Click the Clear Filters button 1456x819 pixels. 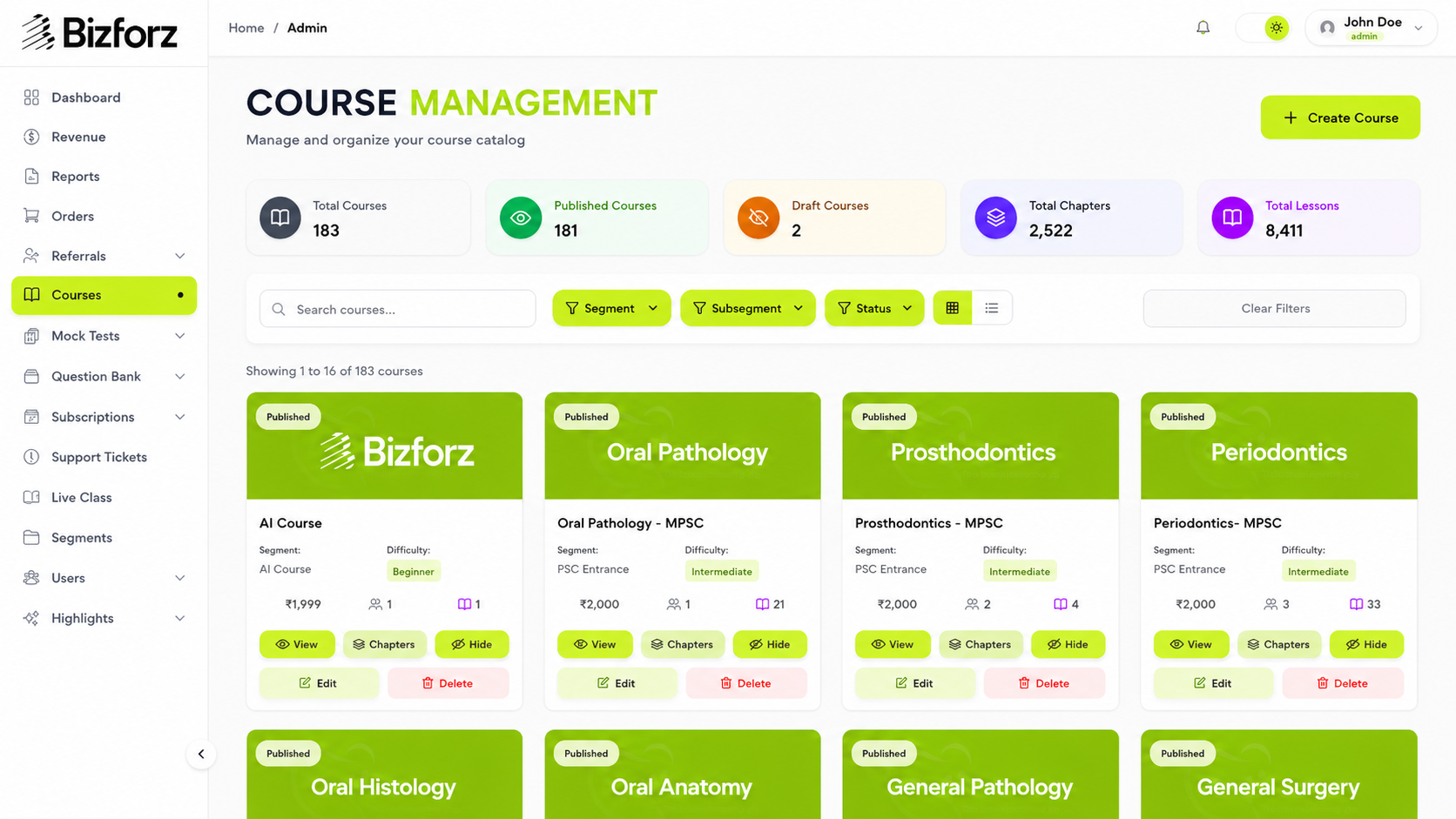pyautogui.click(x=1275, y=308)
